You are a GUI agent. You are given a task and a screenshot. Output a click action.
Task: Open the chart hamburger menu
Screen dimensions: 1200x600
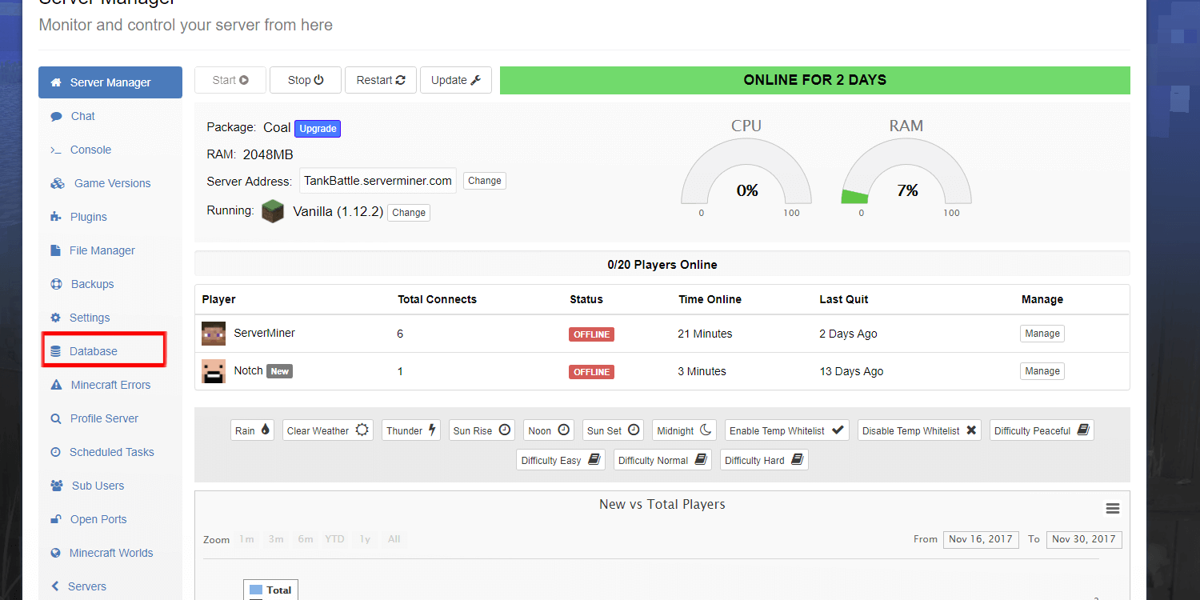[x=1112, y=509]
